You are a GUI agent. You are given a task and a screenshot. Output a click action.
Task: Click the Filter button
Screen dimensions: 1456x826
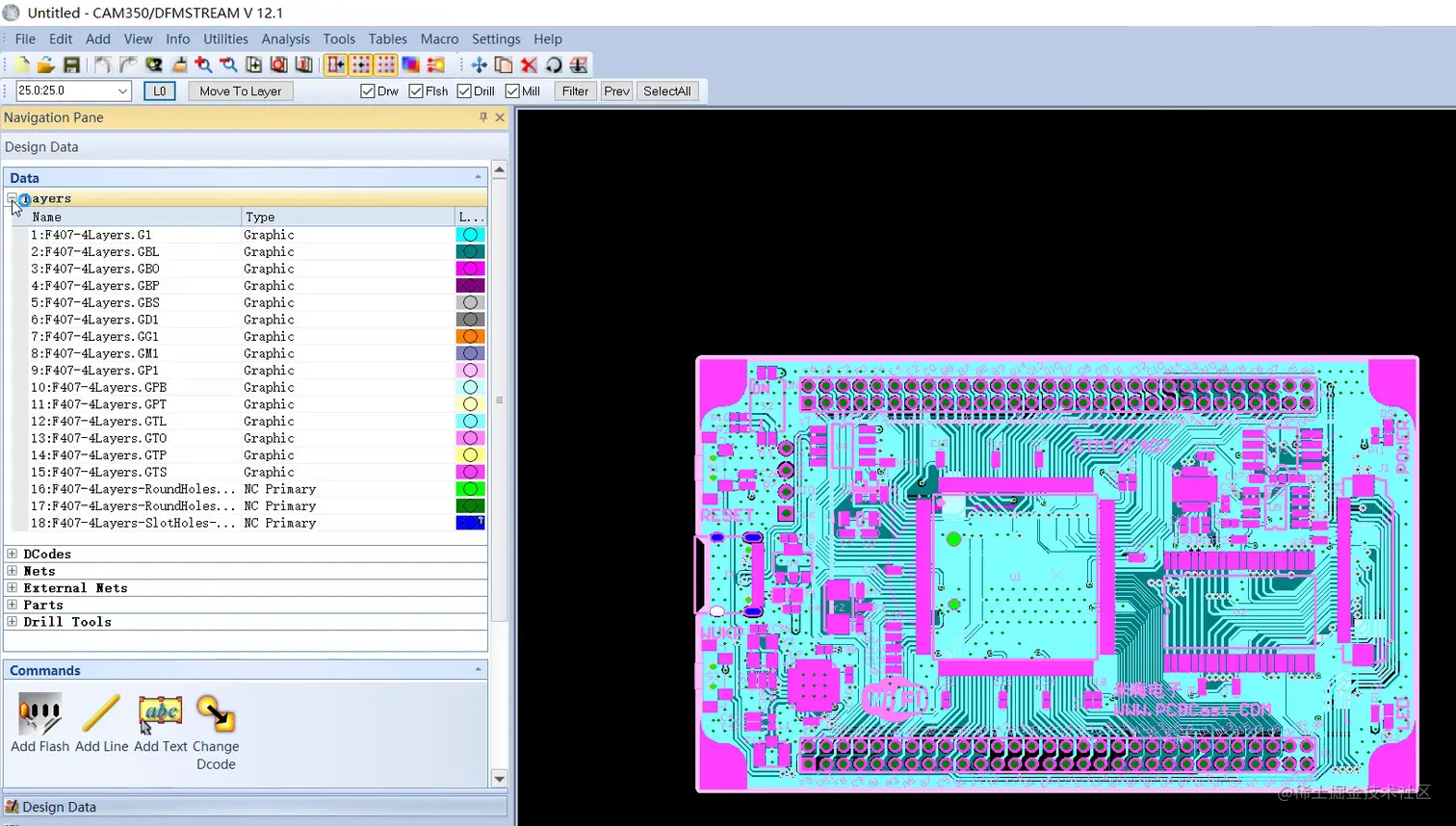click(575, 91)
